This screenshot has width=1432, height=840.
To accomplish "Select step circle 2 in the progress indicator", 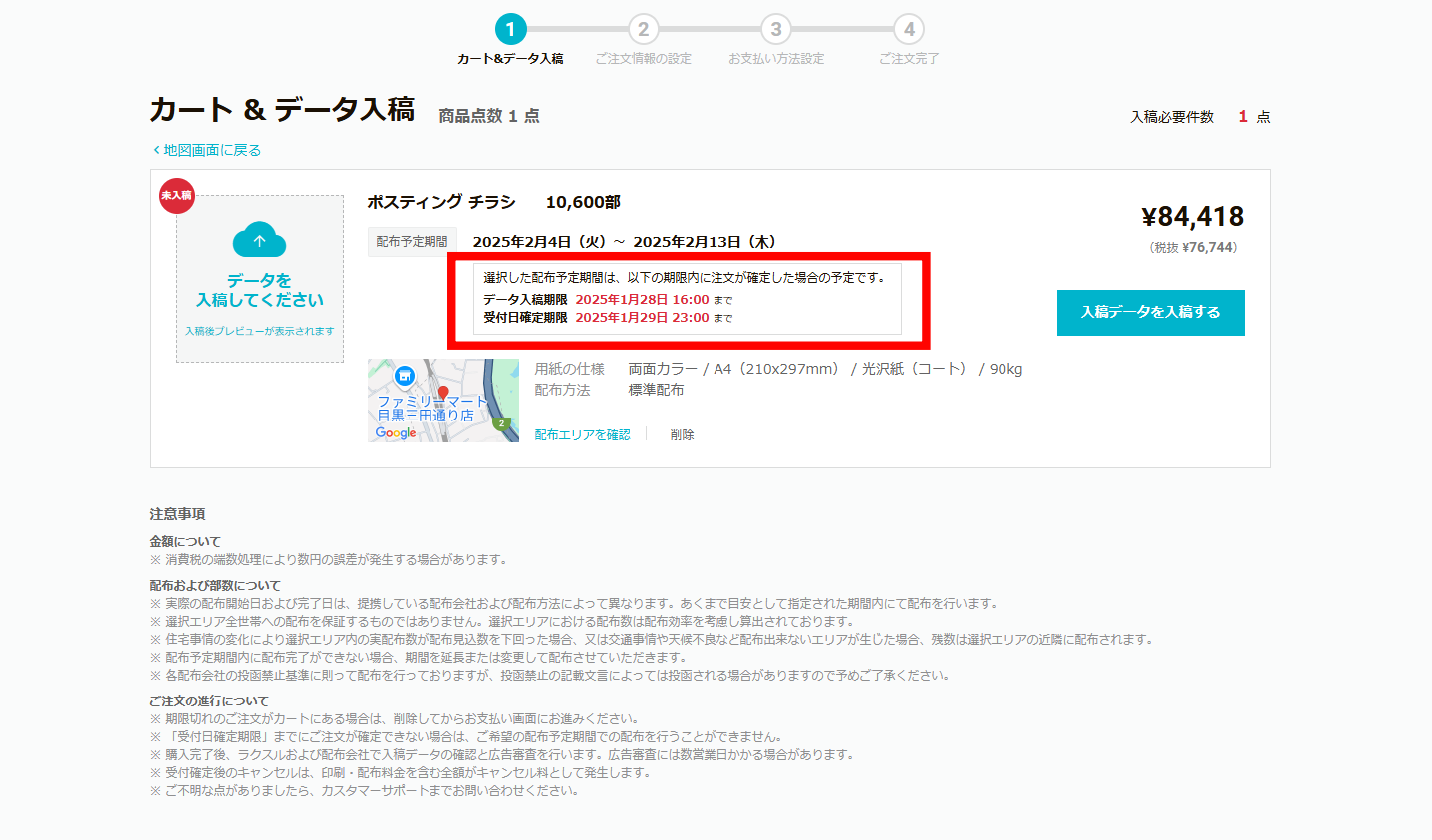I will click(x=643, y=29).
